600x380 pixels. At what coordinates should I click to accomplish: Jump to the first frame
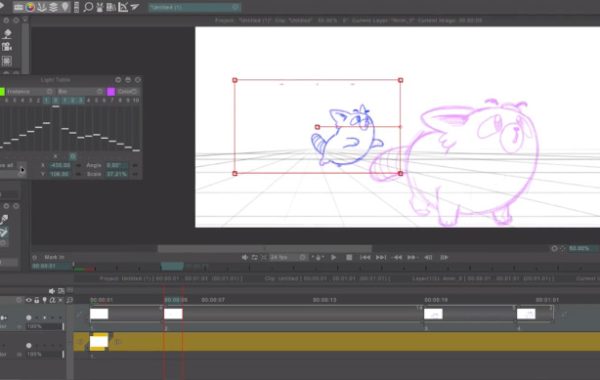(365, 258)
